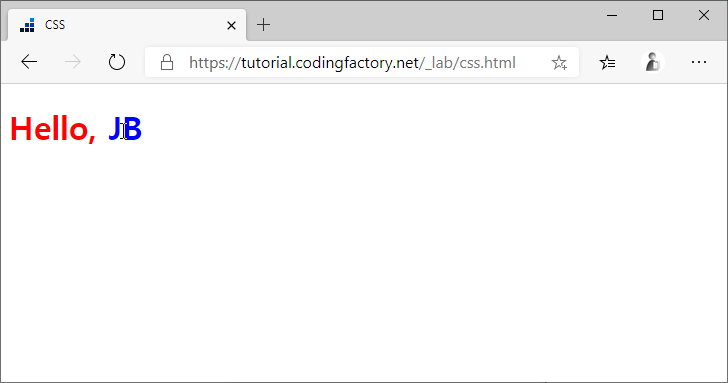Screen dimensions: 728x383
Task: Open the user profile menu
Action: [x=652, y=62]
